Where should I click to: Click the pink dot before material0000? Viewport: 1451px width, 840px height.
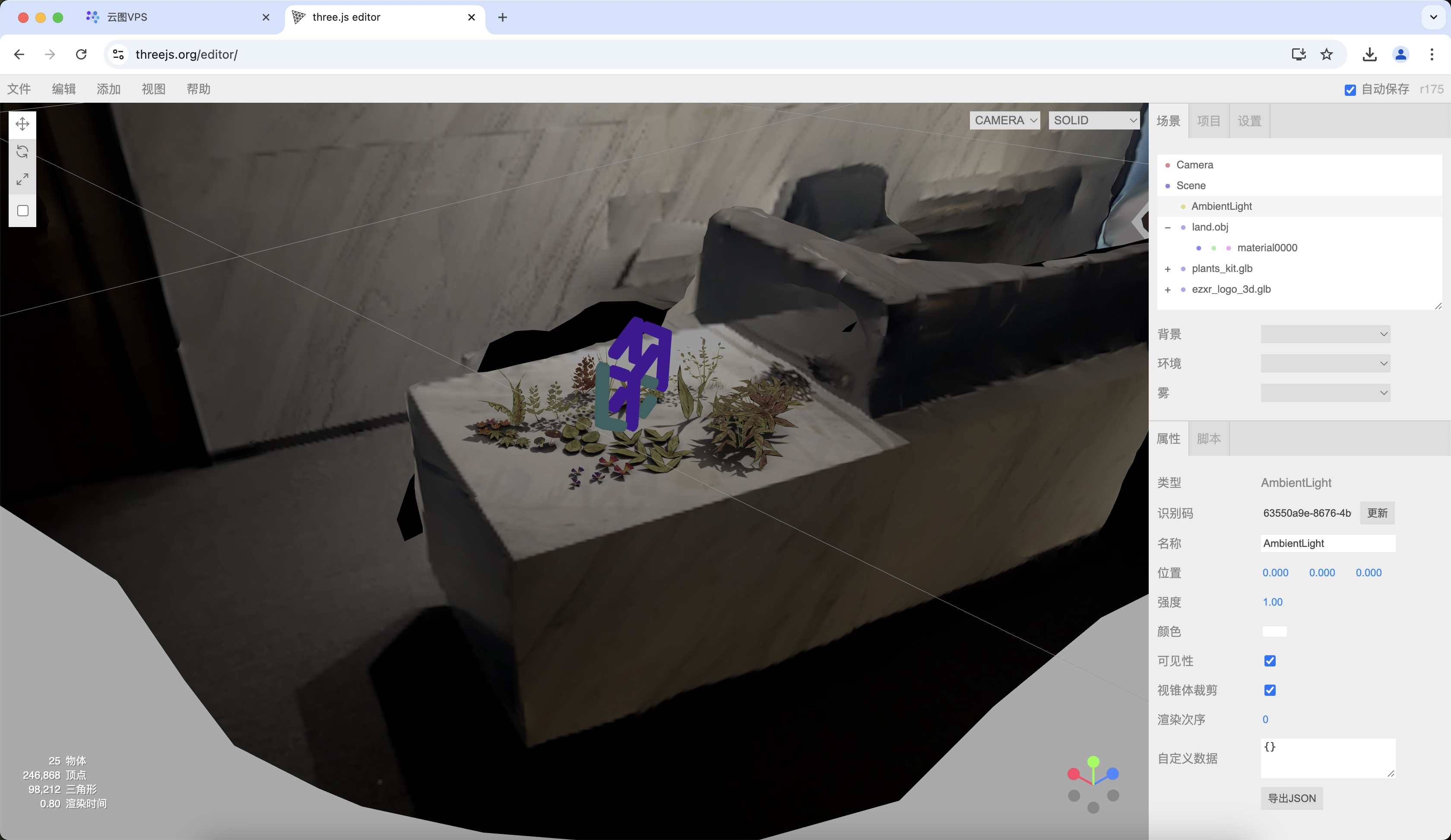click(1229, 248)
